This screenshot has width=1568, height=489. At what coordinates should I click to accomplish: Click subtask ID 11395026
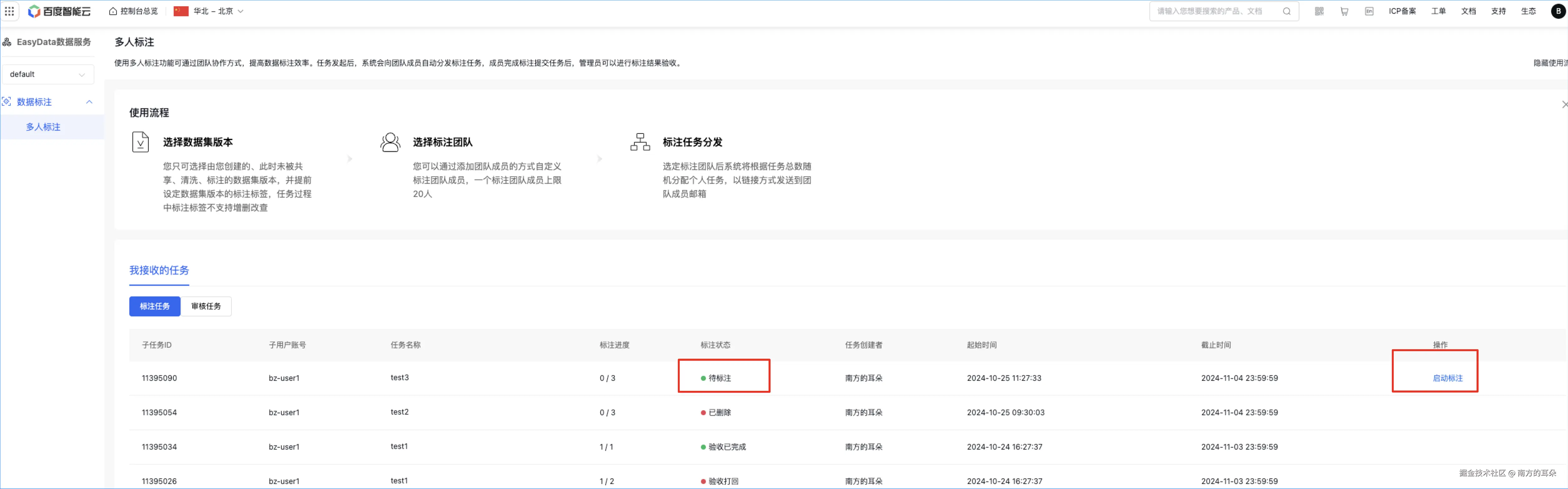(x=160, y=481)
